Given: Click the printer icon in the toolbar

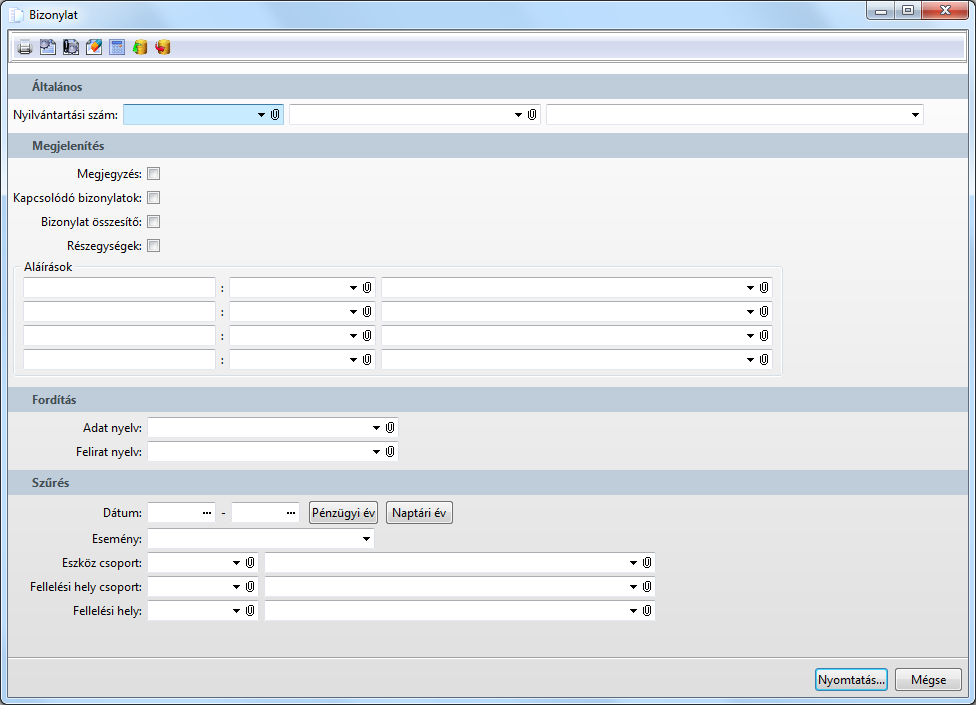Looking at the screenshot, I should click(25, 47).
